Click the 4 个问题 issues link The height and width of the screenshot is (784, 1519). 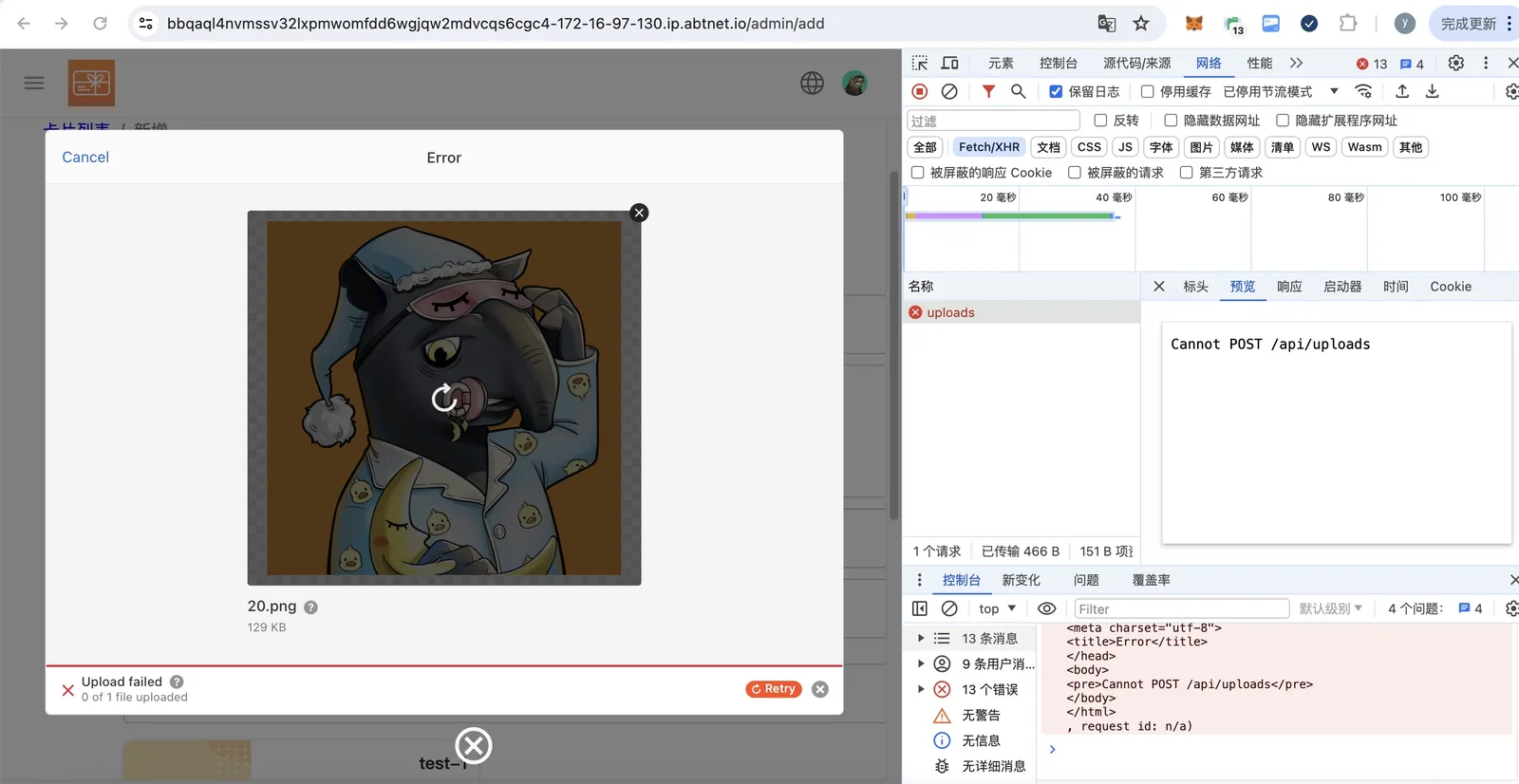tap(1435, 608)
